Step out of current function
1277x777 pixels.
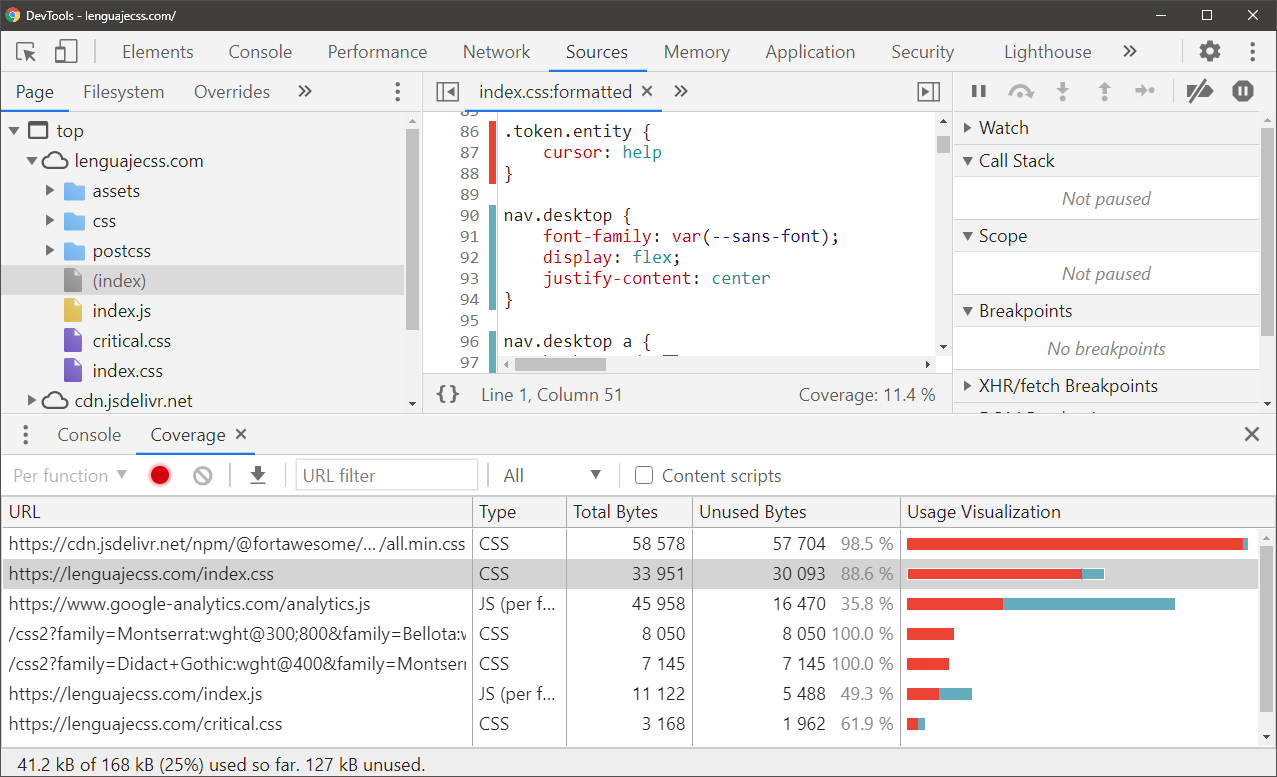point(1105,92)
